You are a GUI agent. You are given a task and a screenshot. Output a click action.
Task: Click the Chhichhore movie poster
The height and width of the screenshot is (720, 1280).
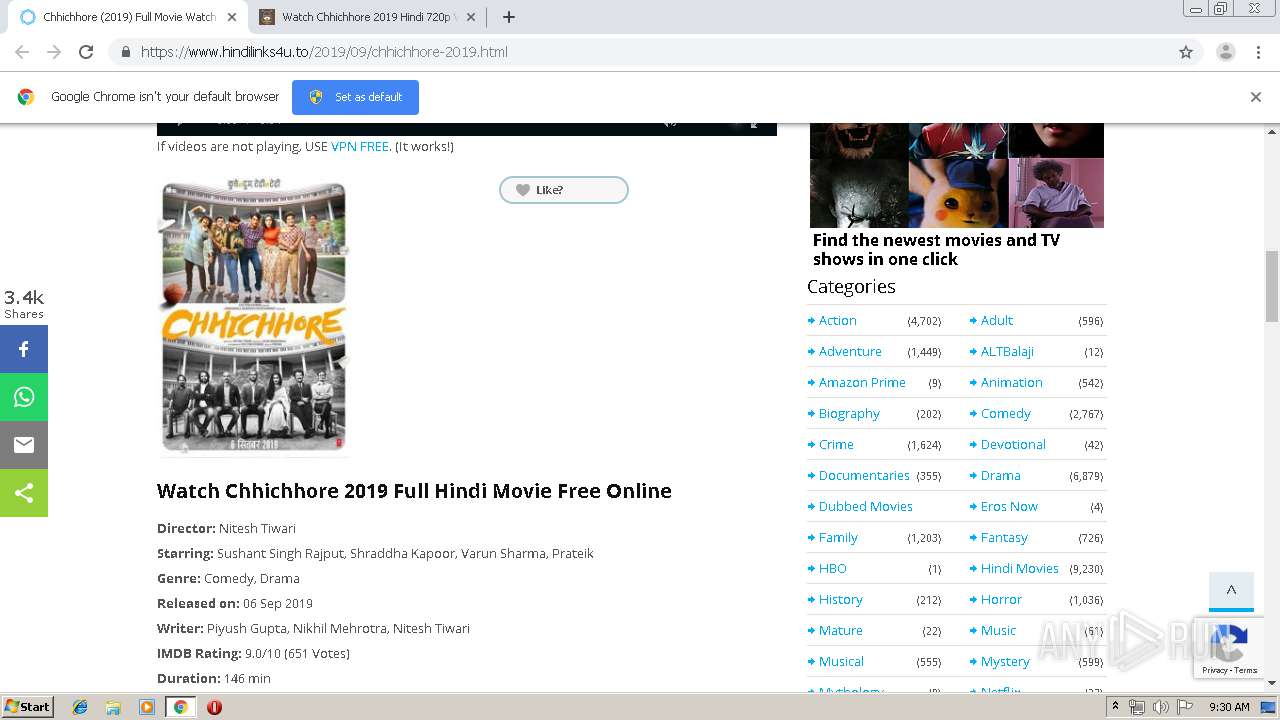254,316
